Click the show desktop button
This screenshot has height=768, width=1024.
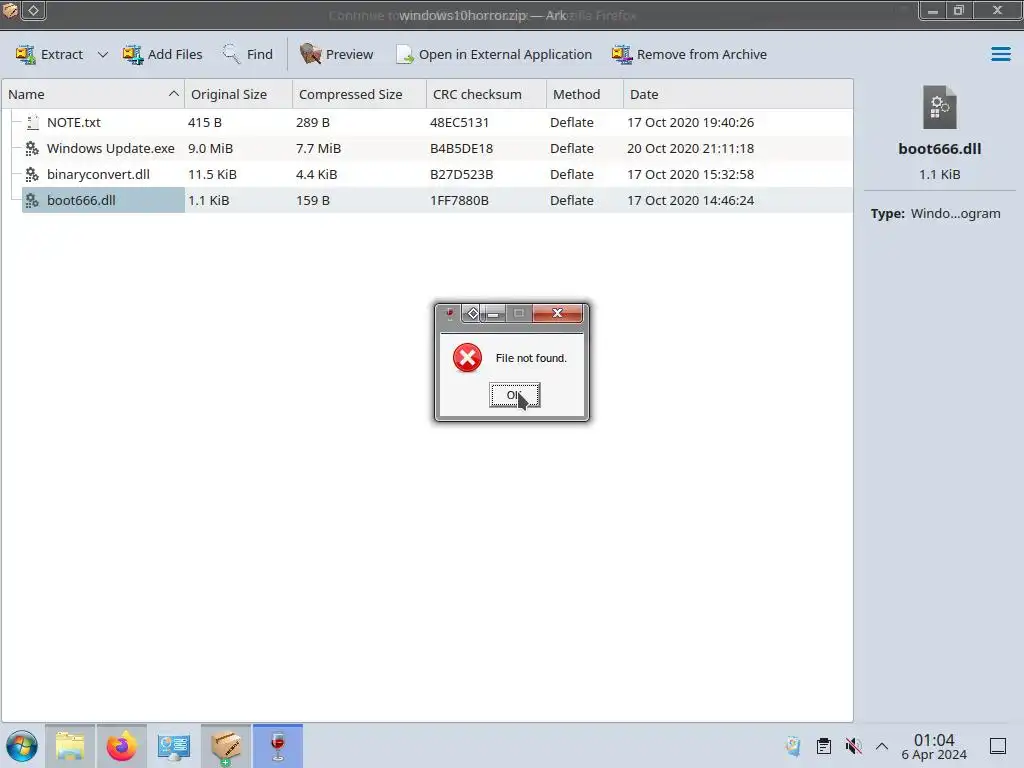click(998, 746)
